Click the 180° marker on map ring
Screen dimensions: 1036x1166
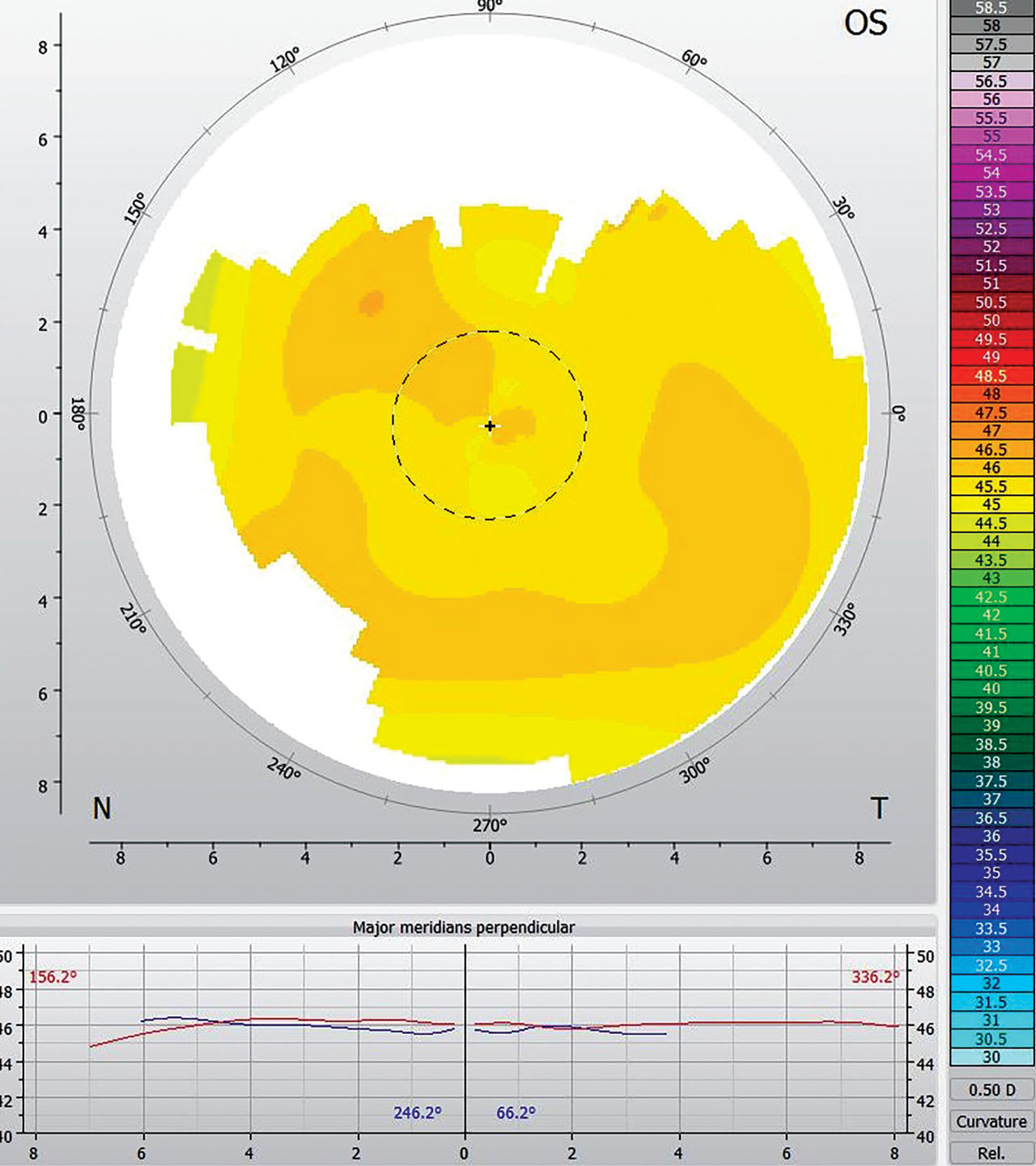pos(79,413)
